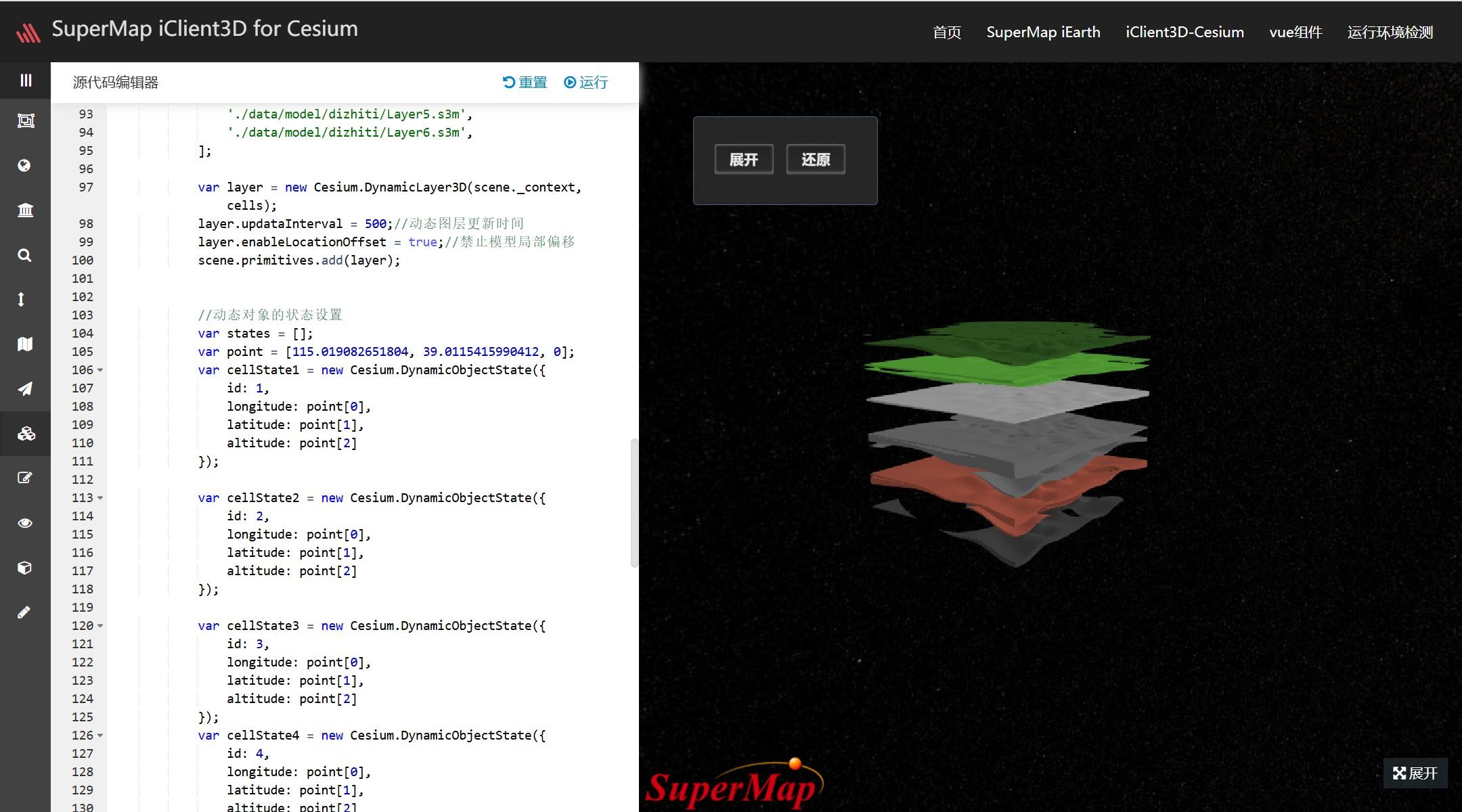Select the eraser/pencil icon at sidebar bottom
This screenshot has height=812, width=1462.
(x=24, y=612)
